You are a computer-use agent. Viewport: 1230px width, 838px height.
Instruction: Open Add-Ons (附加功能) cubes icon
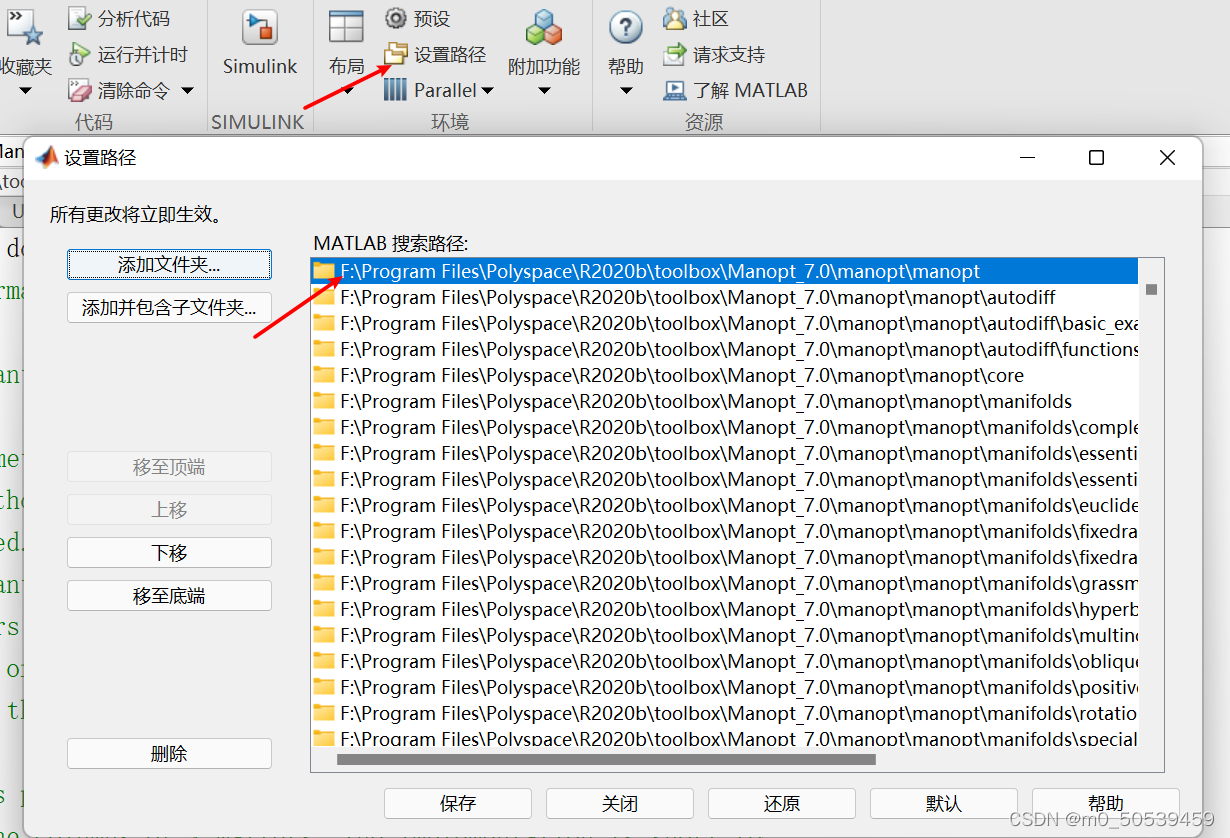tap(544, 28)
